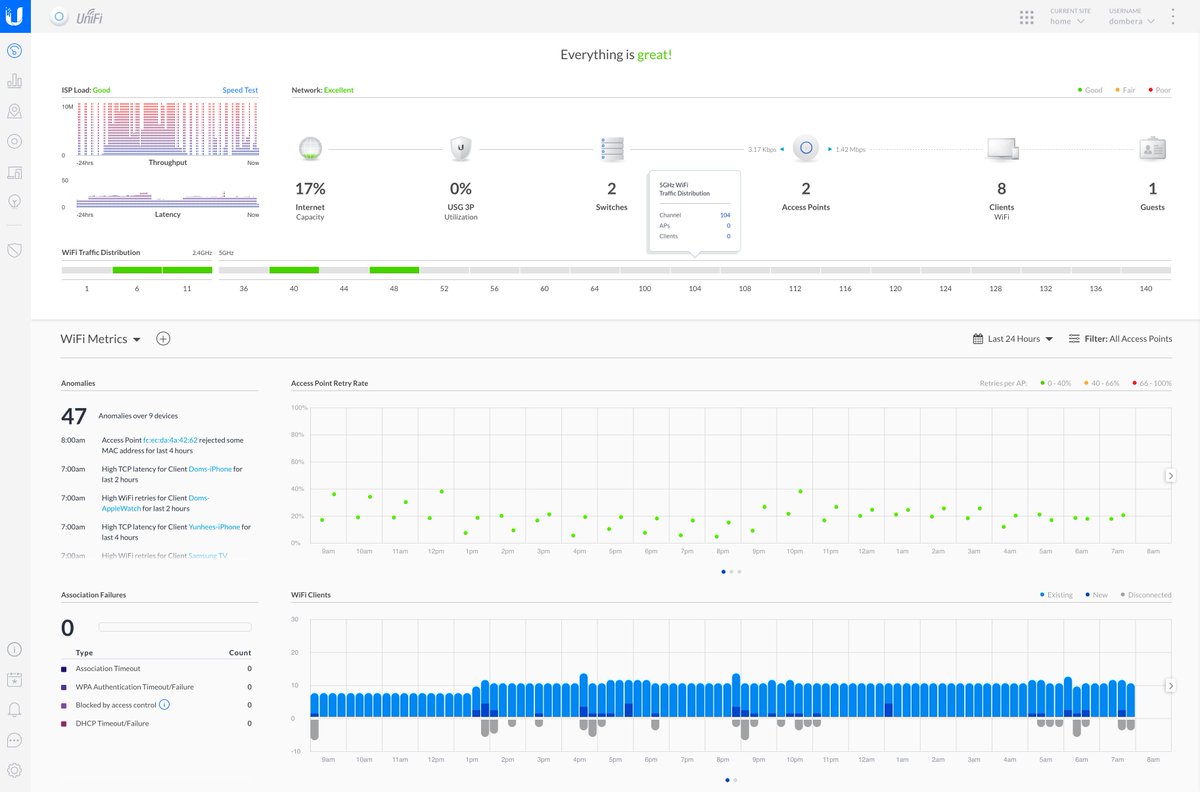Open the live chat bubble icon
This screenshot has height=792, width=1200.
[x=14, y=740]
